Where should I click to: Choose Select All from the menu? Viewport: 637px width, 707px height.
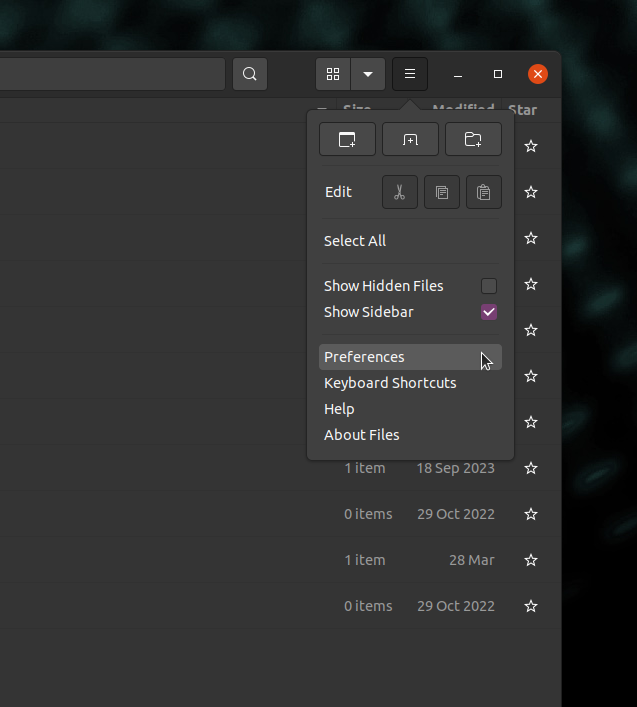point(355,241)
